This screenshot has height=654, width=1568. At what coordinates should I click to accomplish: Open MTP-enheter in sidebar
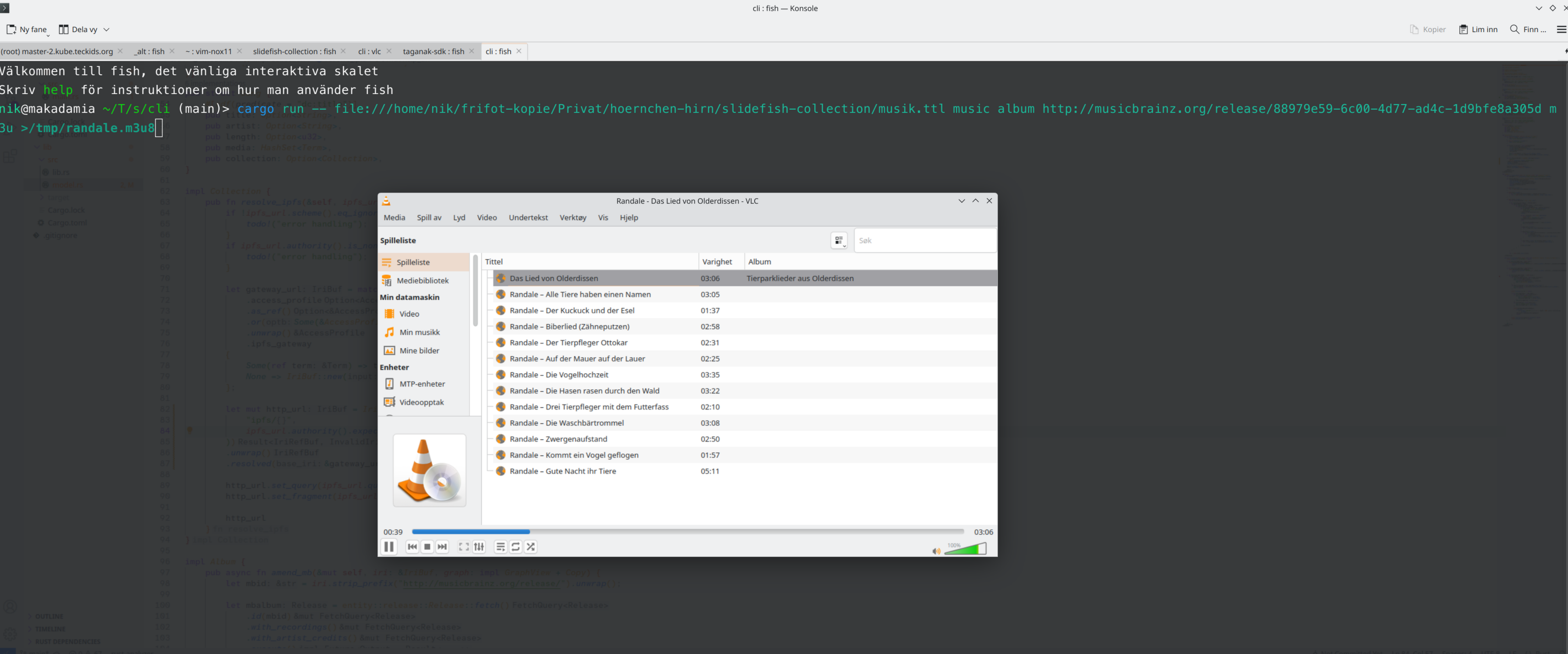tap(423, 384)
